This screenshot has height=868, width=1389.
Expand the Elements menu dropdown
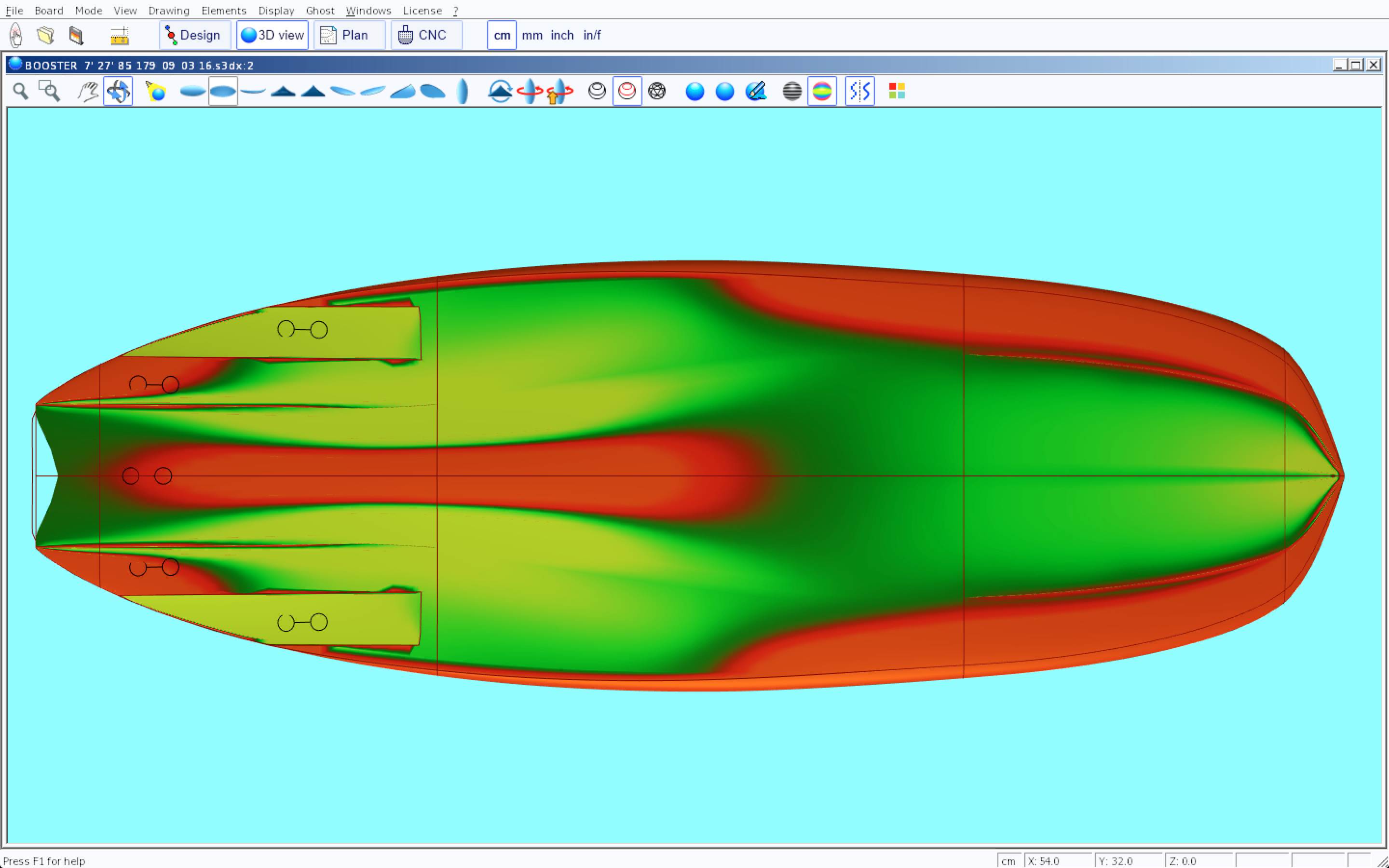click(223, 10)
